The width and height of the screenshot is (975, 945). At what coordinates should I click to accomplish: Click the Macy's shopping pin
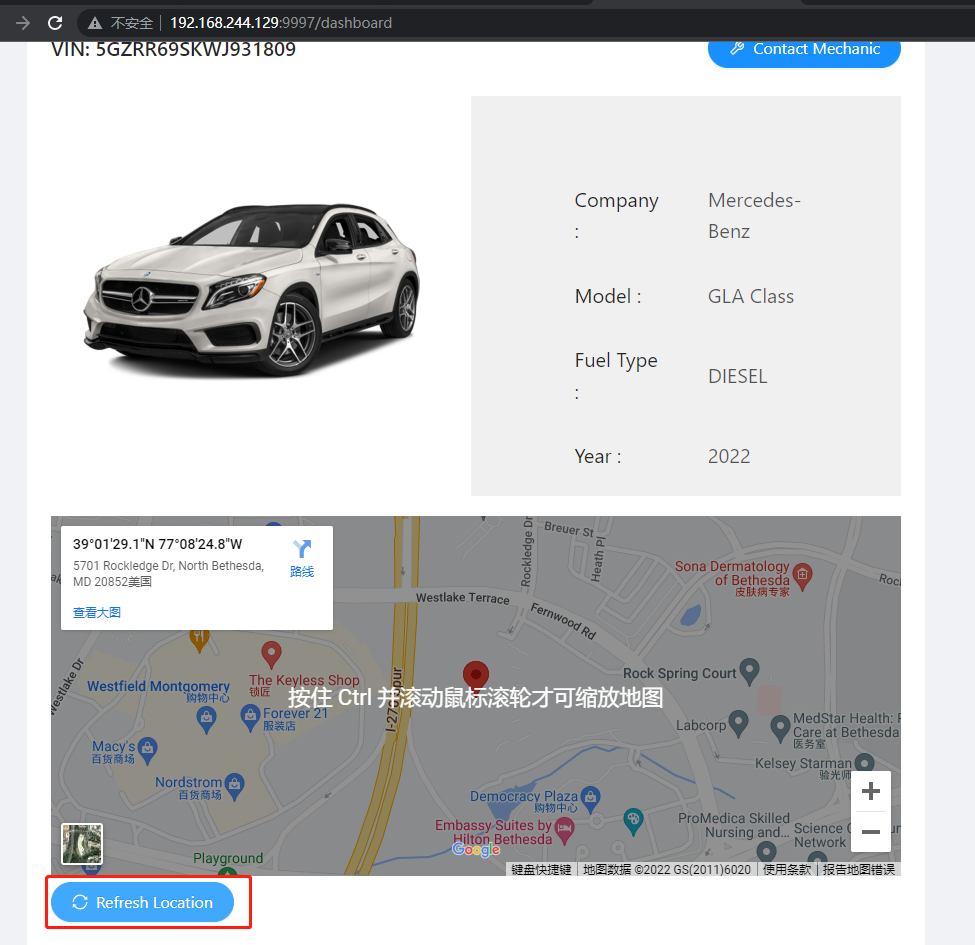(x=147, y=750)
